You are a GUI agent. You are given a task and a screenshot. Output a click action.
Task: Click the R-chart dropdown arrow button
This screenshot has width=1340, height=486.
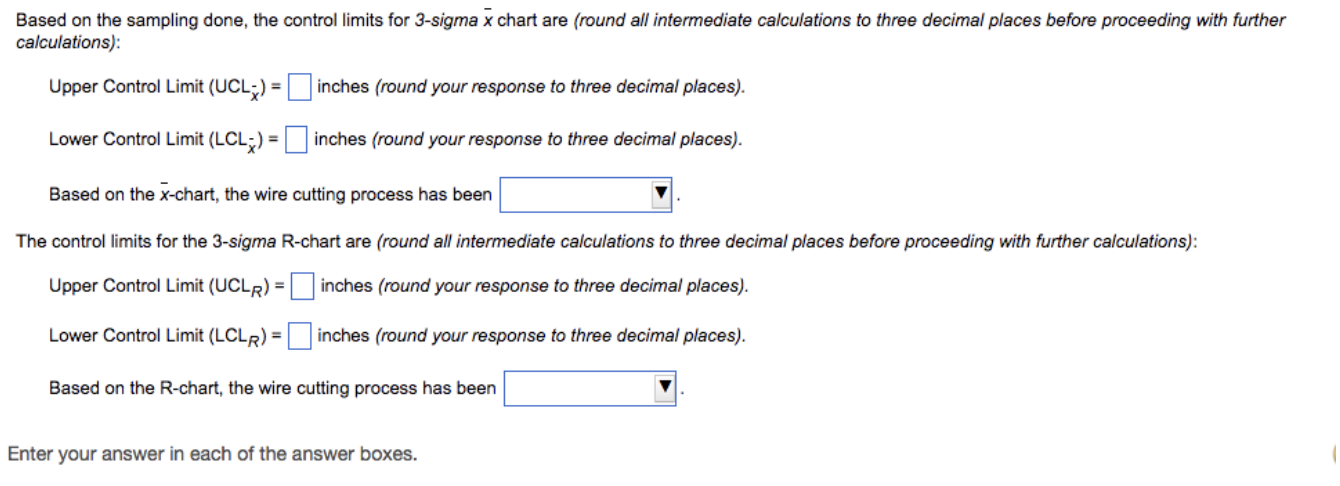click(664, 389)
